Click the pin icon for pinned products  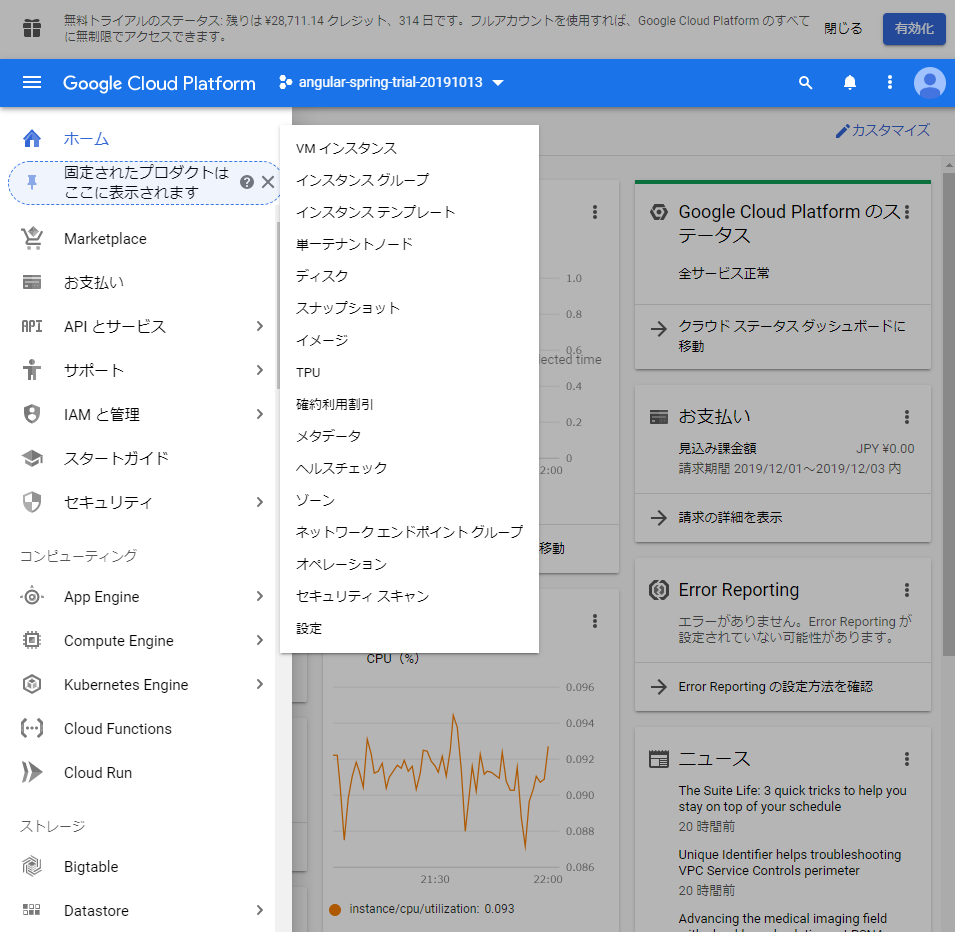(32, 182)
